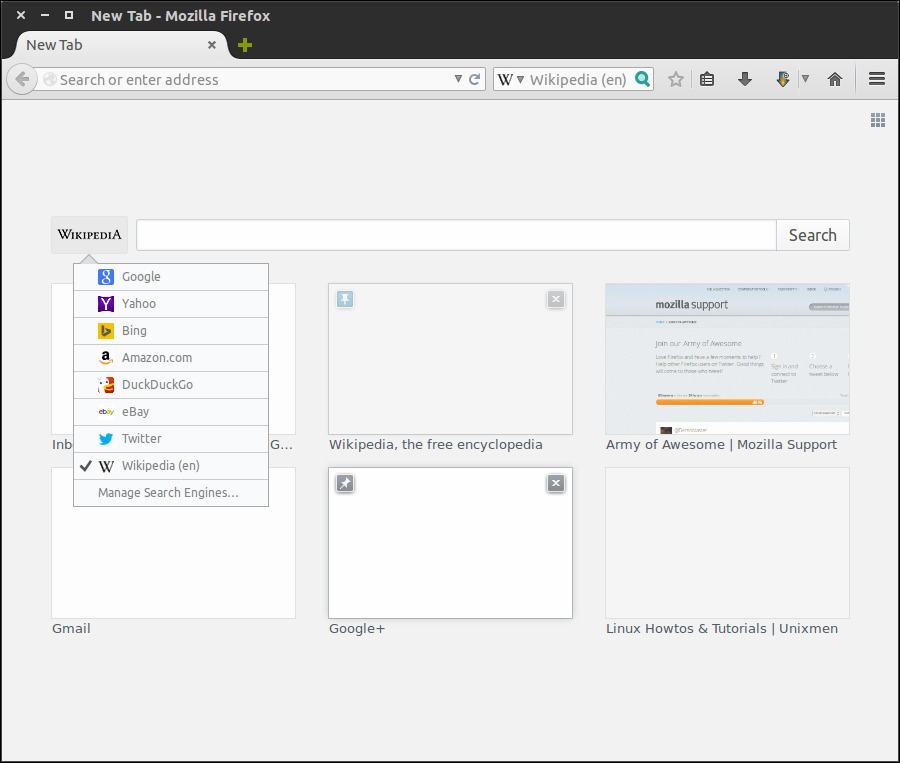Open a new tab with the green plus

(245, 45)
